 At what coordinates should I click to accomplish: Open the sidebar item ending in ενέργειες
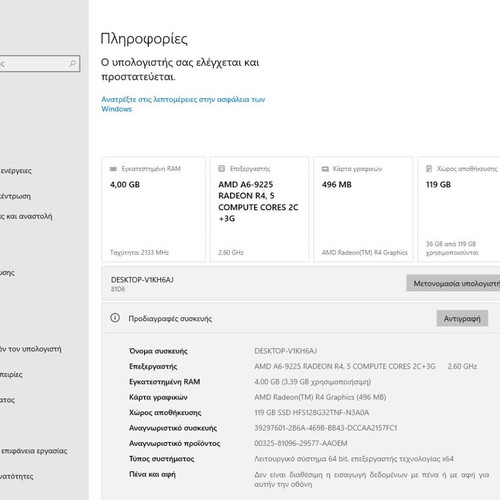tap(16, 171)
